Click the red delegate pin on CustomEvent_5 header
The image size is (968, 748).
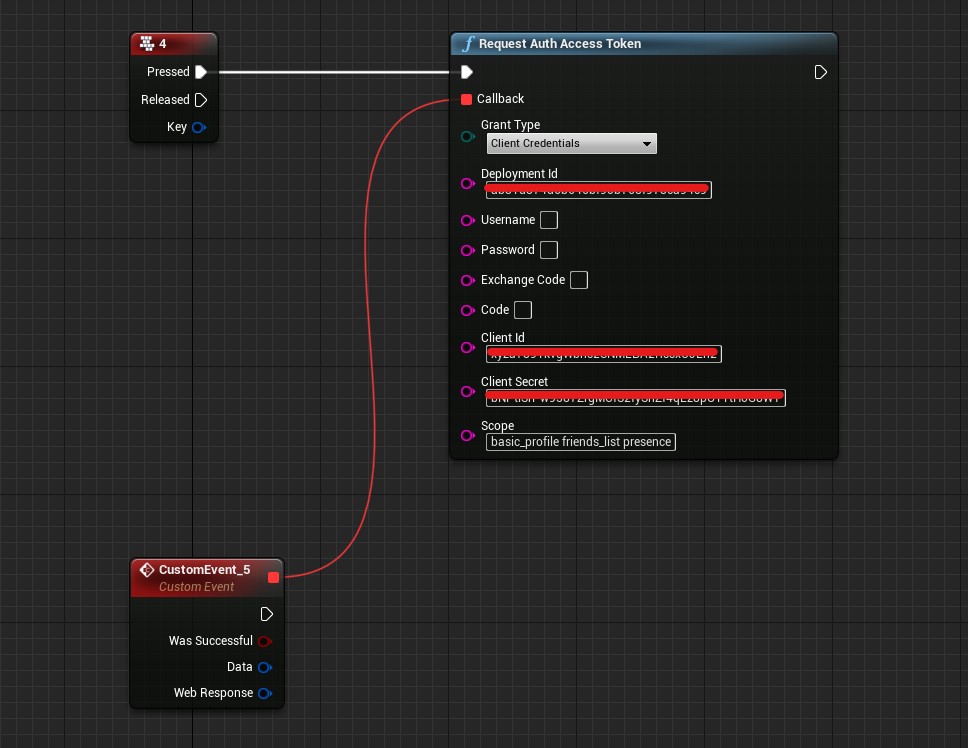click(273, 577)
